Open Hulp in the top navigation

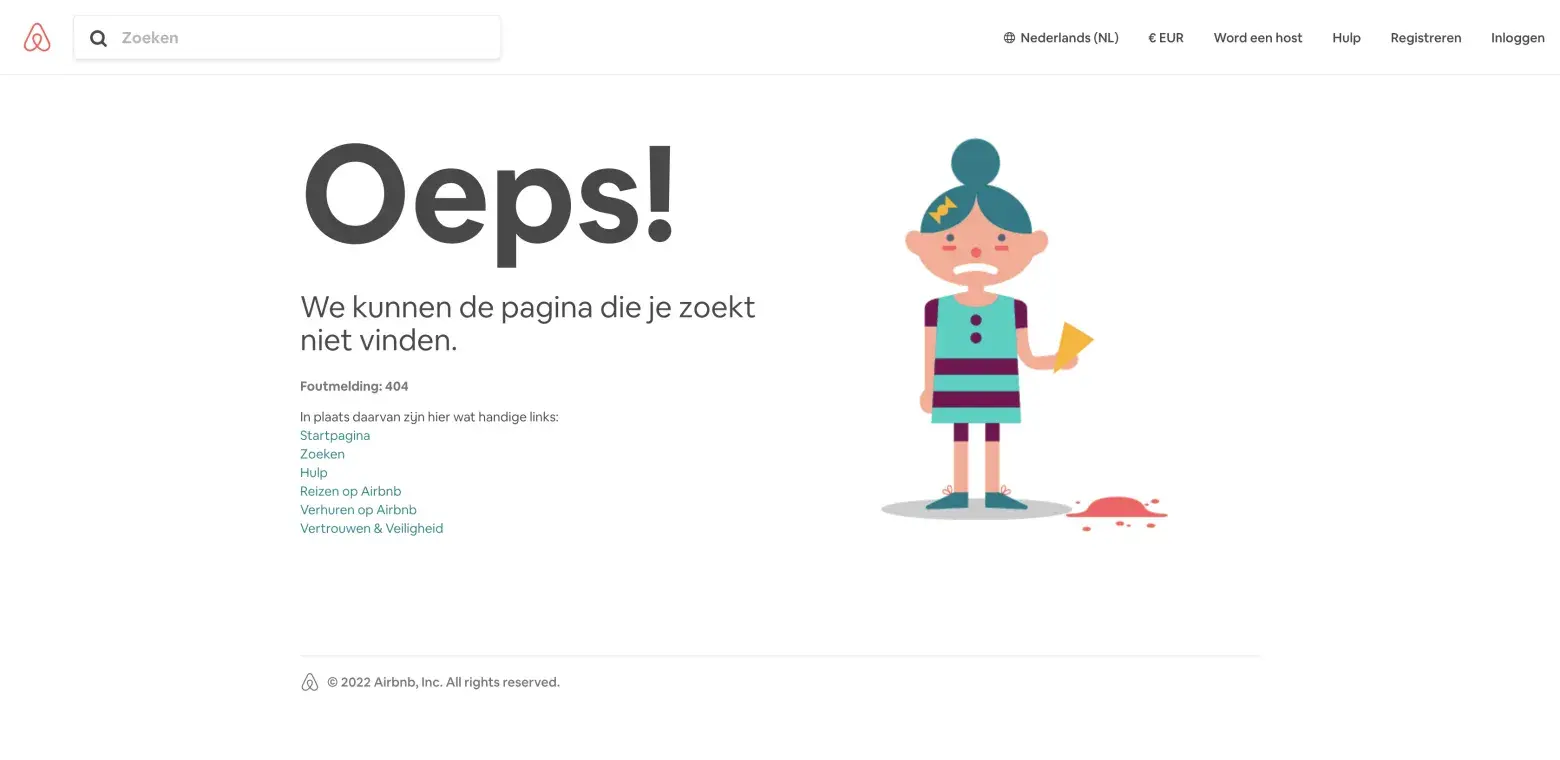[1346, 38]
